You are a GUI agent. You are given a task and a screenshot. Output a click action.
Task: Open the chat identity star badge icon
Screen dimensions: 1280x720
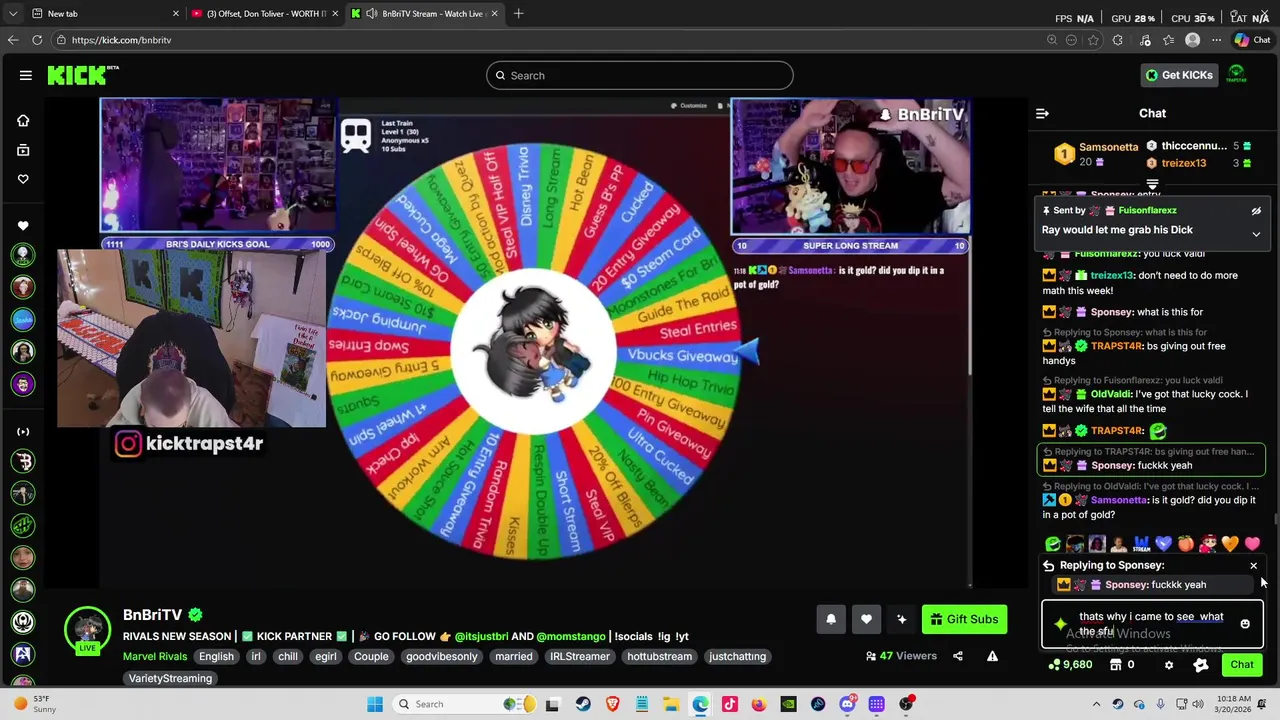[x=1060, y=624]
